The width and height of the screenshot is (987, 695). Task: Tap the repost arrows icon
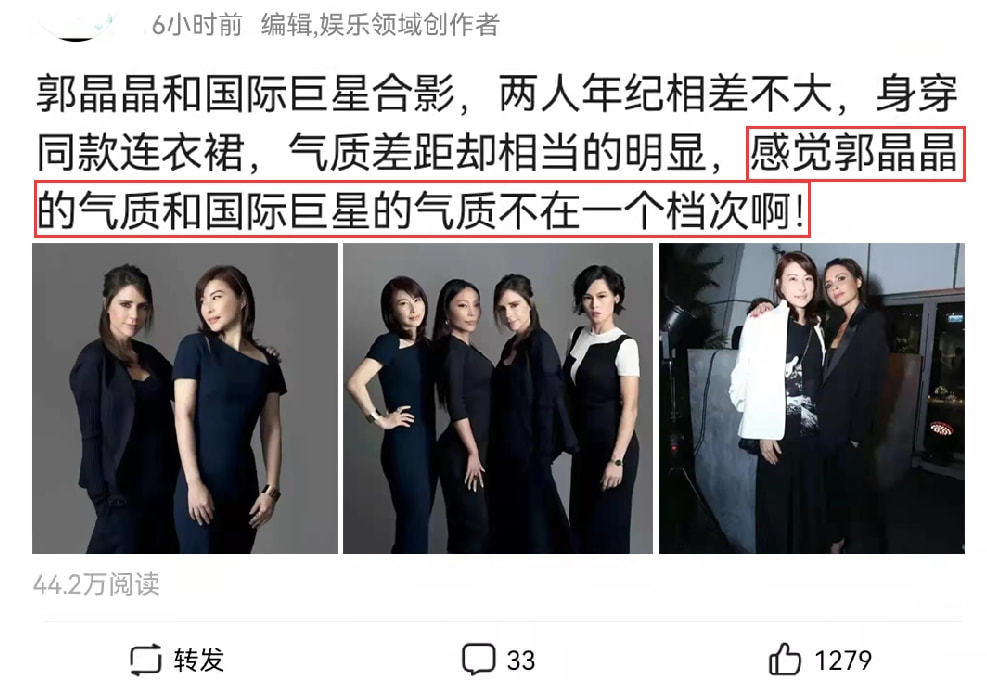click(x=146, y=660)
